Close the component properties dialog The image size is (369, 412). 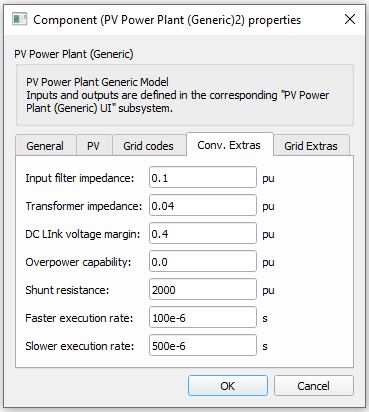point(350,19)
